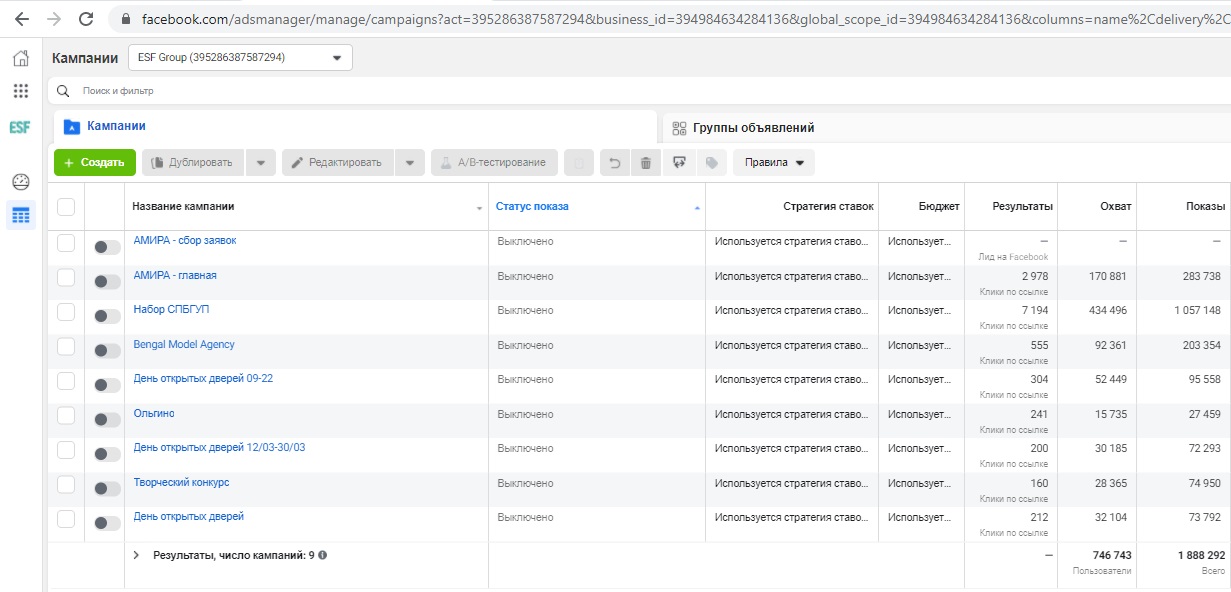Select the campaigns table icon in sidebar
The width and height of the screenshot is (1231, 592).
click(21, 214)
